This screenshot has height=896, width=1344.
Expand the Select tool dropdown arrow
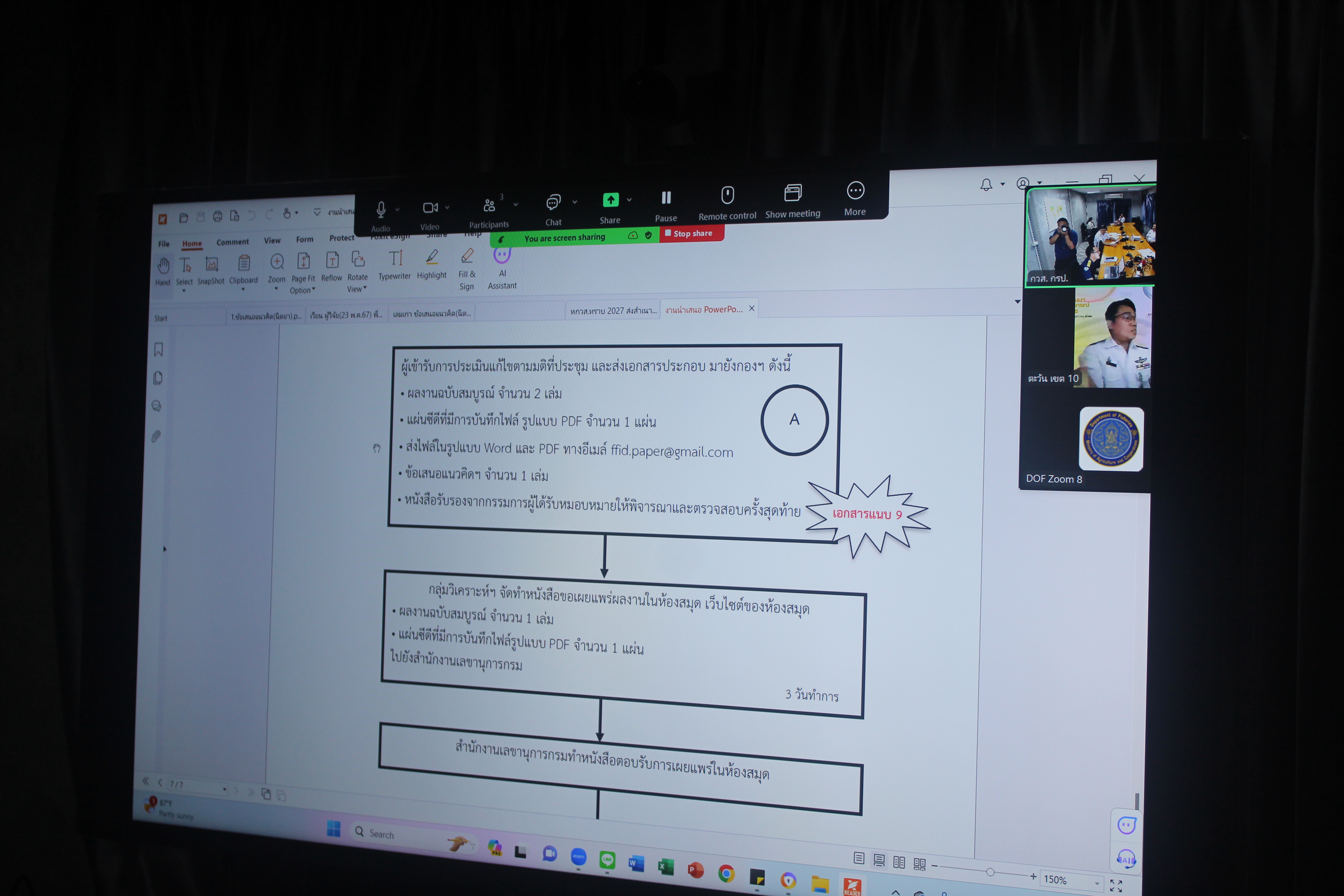pyautogui.click(x=184, y=291)
